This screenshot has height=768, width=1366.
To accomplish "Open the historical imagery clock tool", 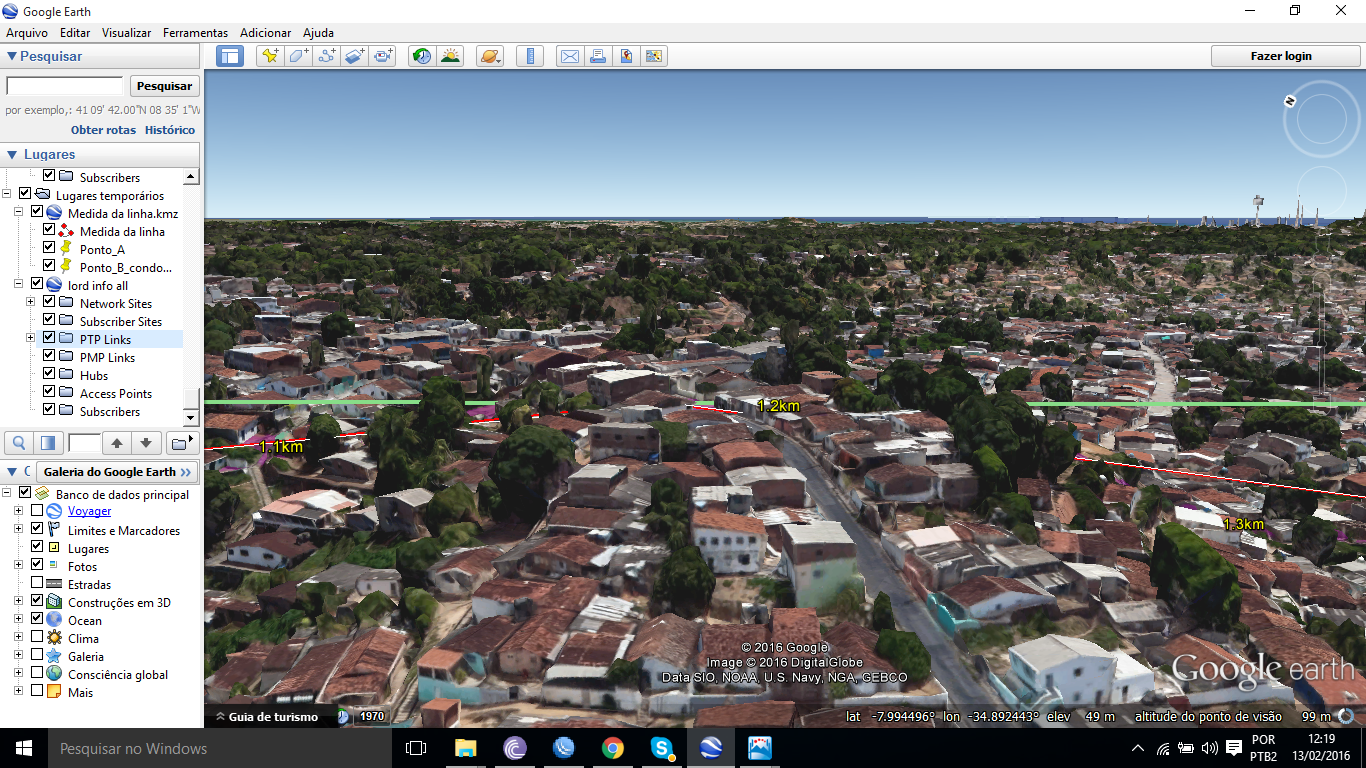I will (422, 56).
